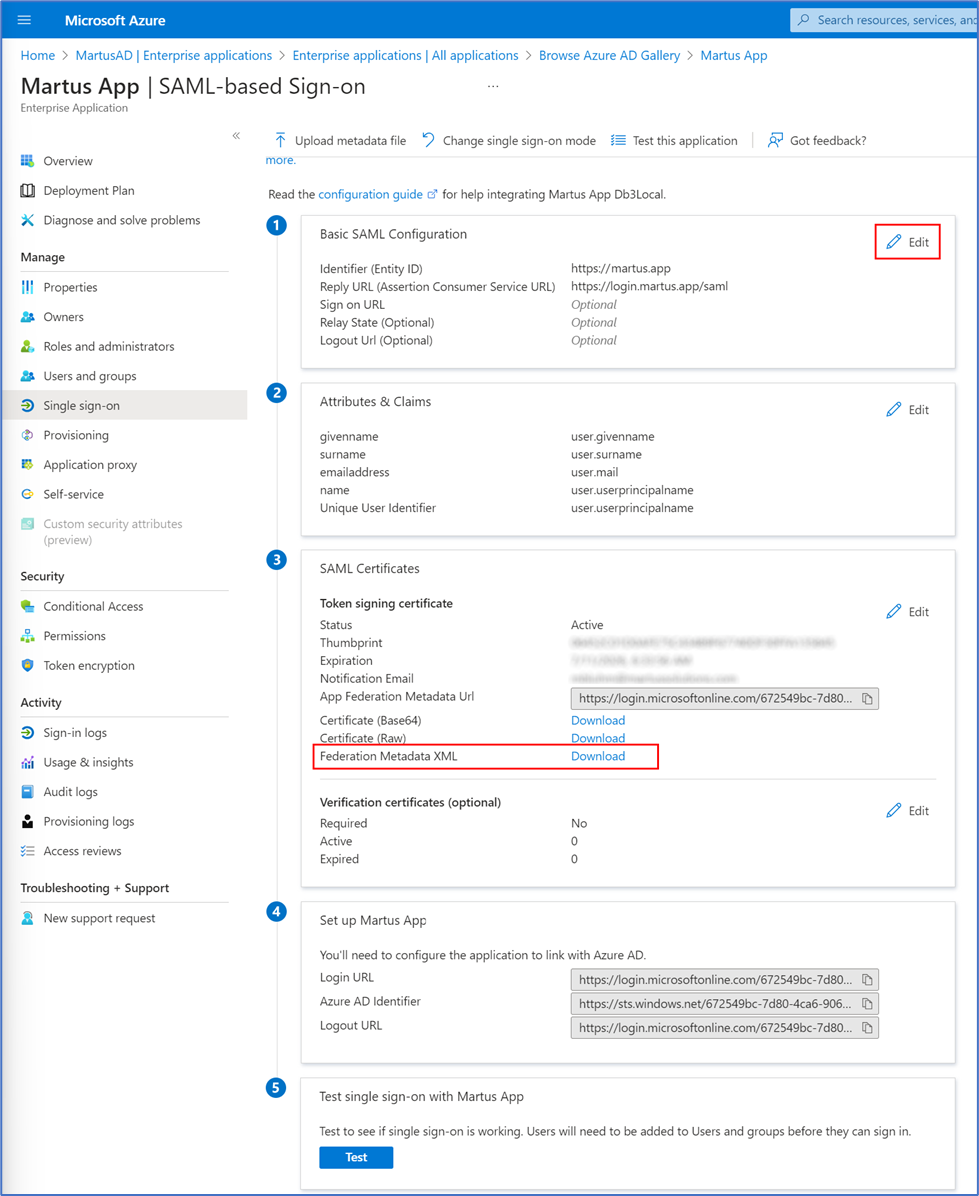This screenshot has width=979, height=1196.
Task: Click the New support request icon
Action: point(27,918)
